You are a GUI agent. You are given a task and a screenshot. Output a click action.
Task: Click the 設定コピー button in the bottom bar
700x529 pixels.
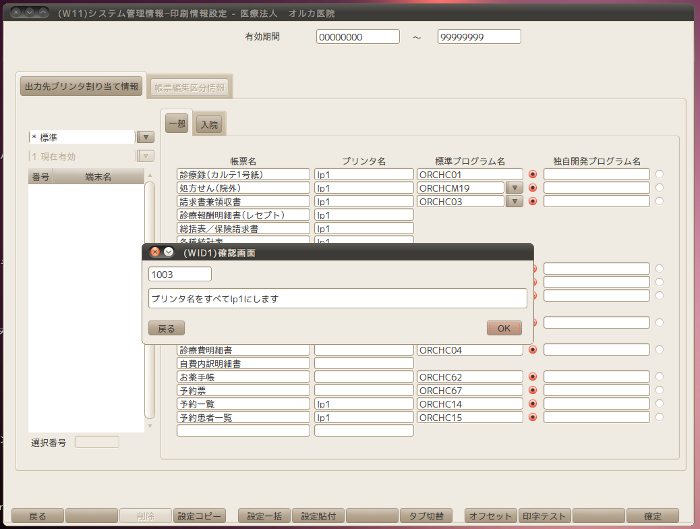pos(200,516)
